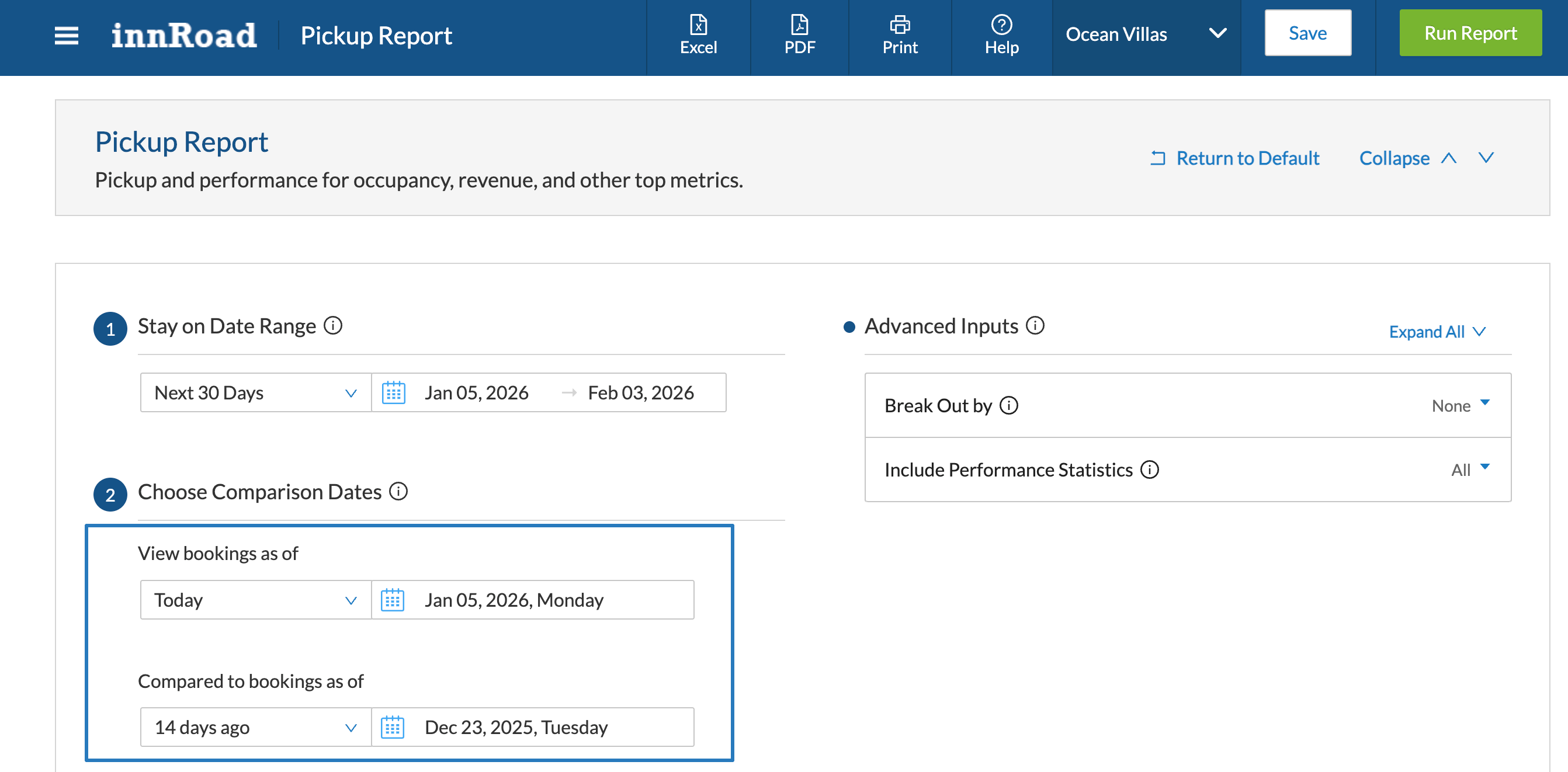Open the Today comparison dropdown
This screenshot has height=772, width=1568.
[255, 600]
